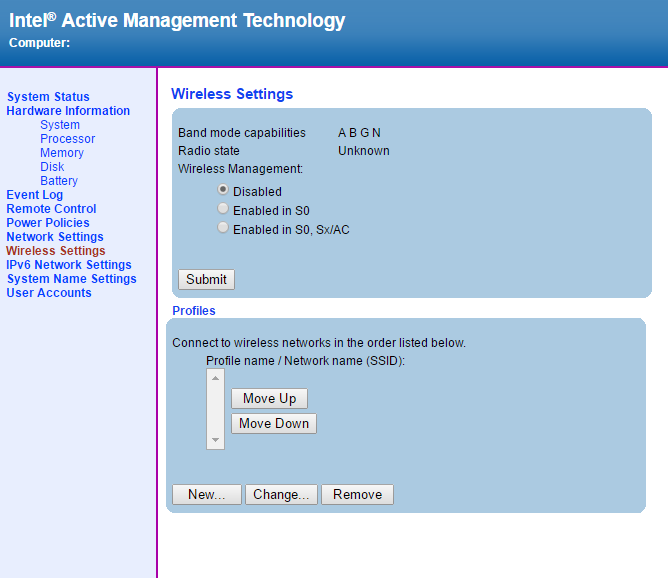Click the Remove profile button
Screen dimensions: 668x578
(357, 494)
